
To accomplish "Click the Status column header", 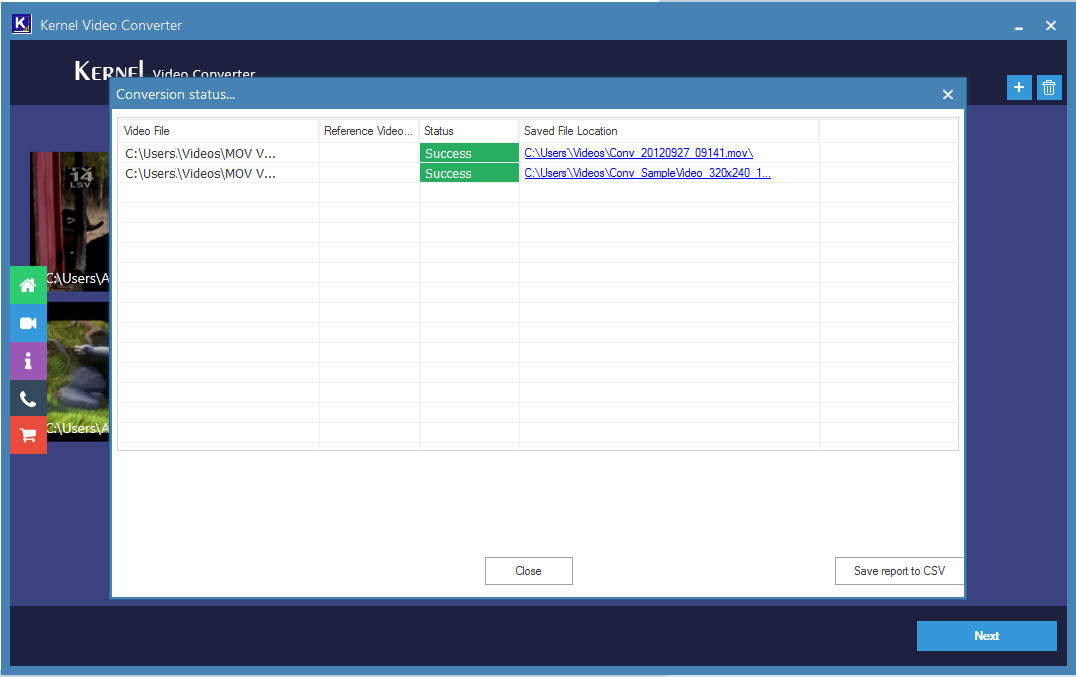I will coord(469,131).
